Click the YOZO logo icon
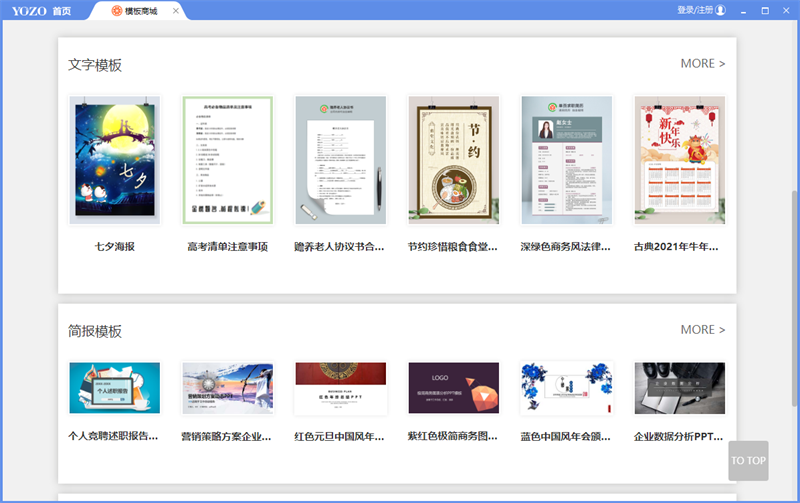The image size is (800, 503). coord(29,10)
